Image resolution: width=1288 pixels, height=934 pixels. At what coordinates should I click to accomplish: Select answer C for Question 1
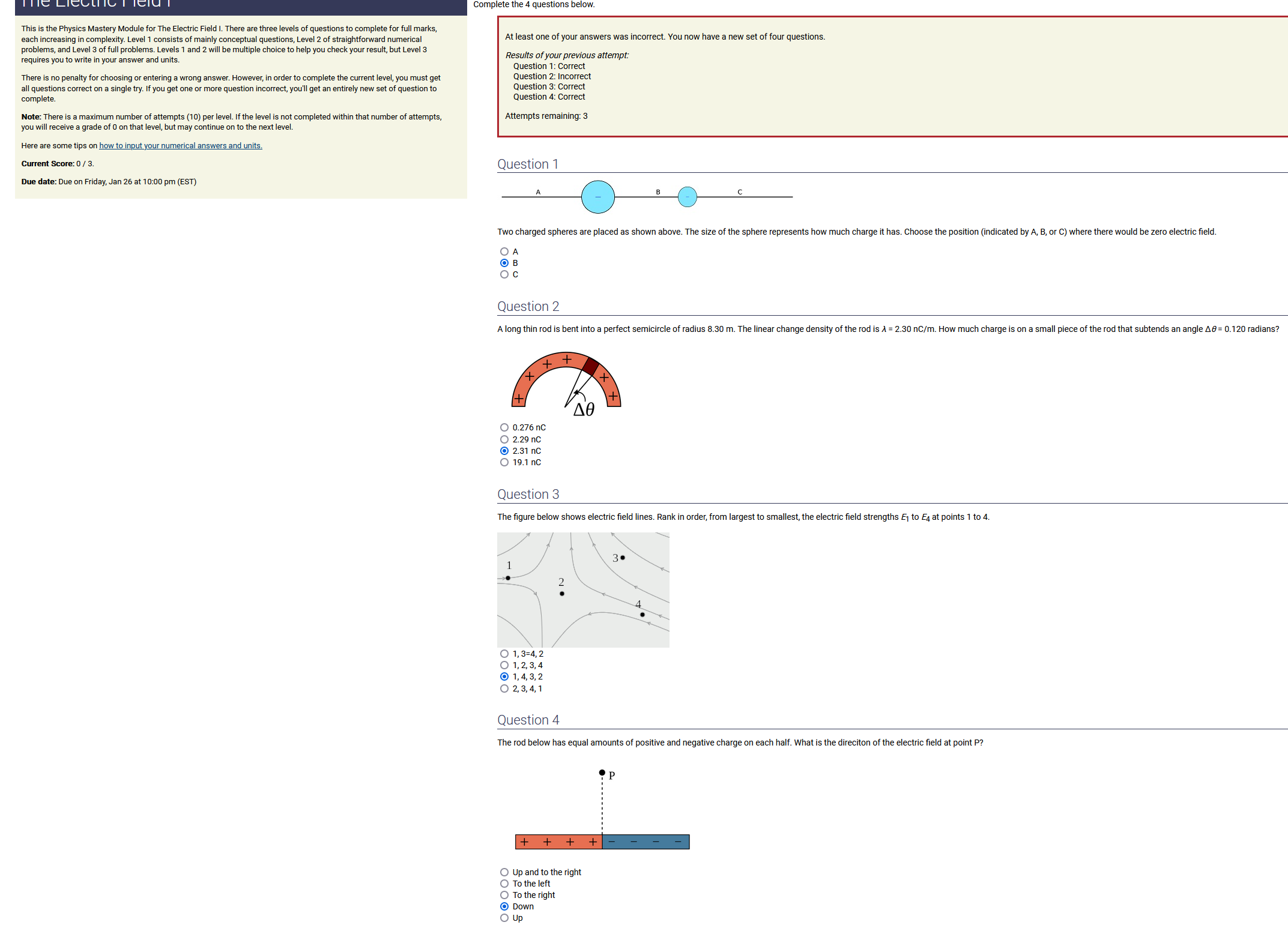[504, 274]
